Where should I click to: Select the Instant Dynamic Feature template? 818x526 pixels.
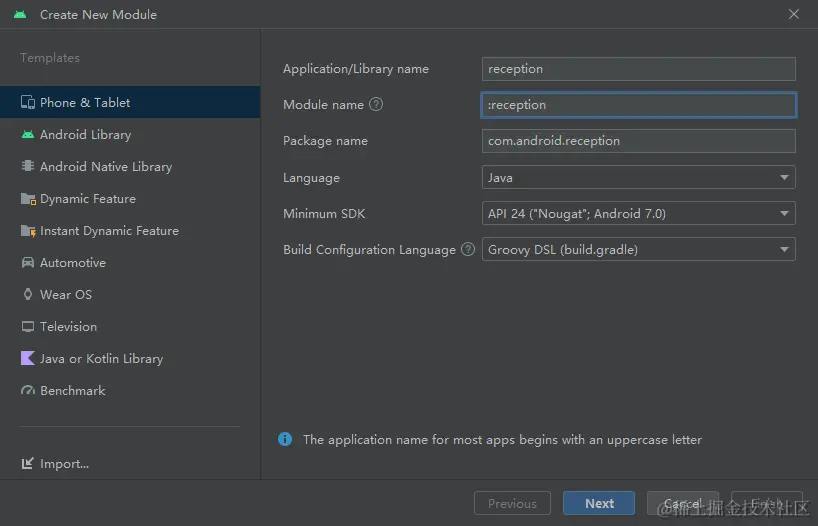click(x=130, y=231)
